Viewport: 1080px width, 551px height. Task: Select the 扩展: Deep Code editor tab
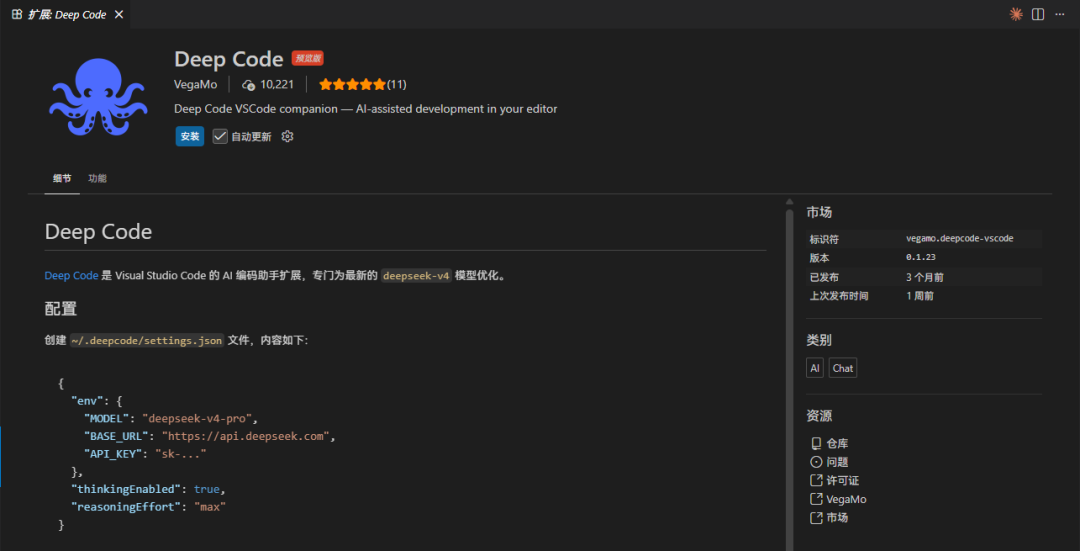click(65, 14)
